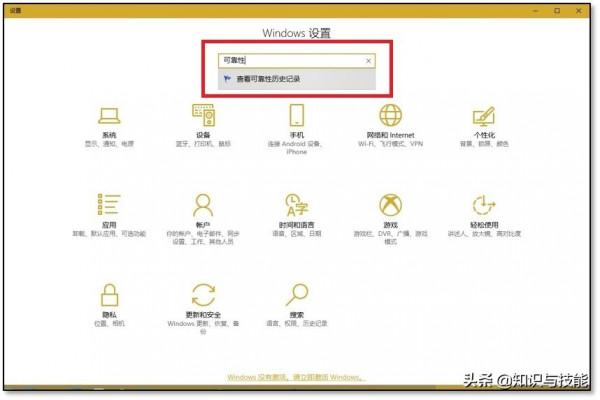Click the 个性化 label text
This screenshot has height=400, width=600.
484,135
